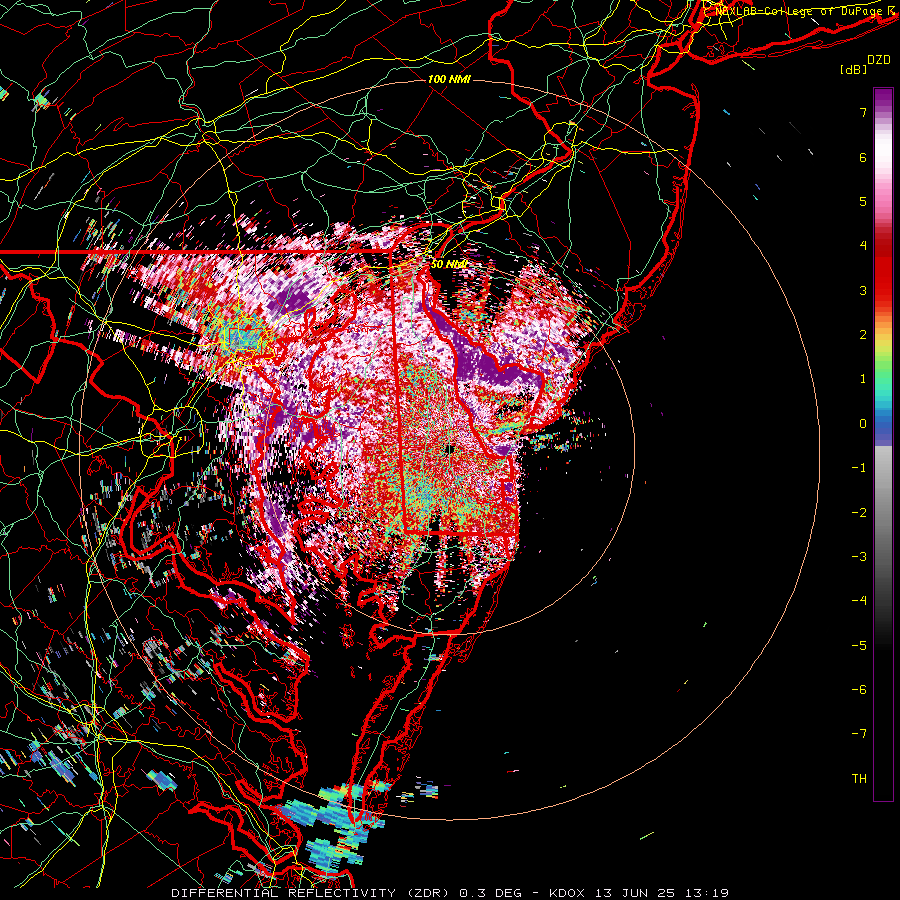The width and height of the screenshot is (900, 900).
Task: Click the "[dB]" units label
Action: coord(853,70)
